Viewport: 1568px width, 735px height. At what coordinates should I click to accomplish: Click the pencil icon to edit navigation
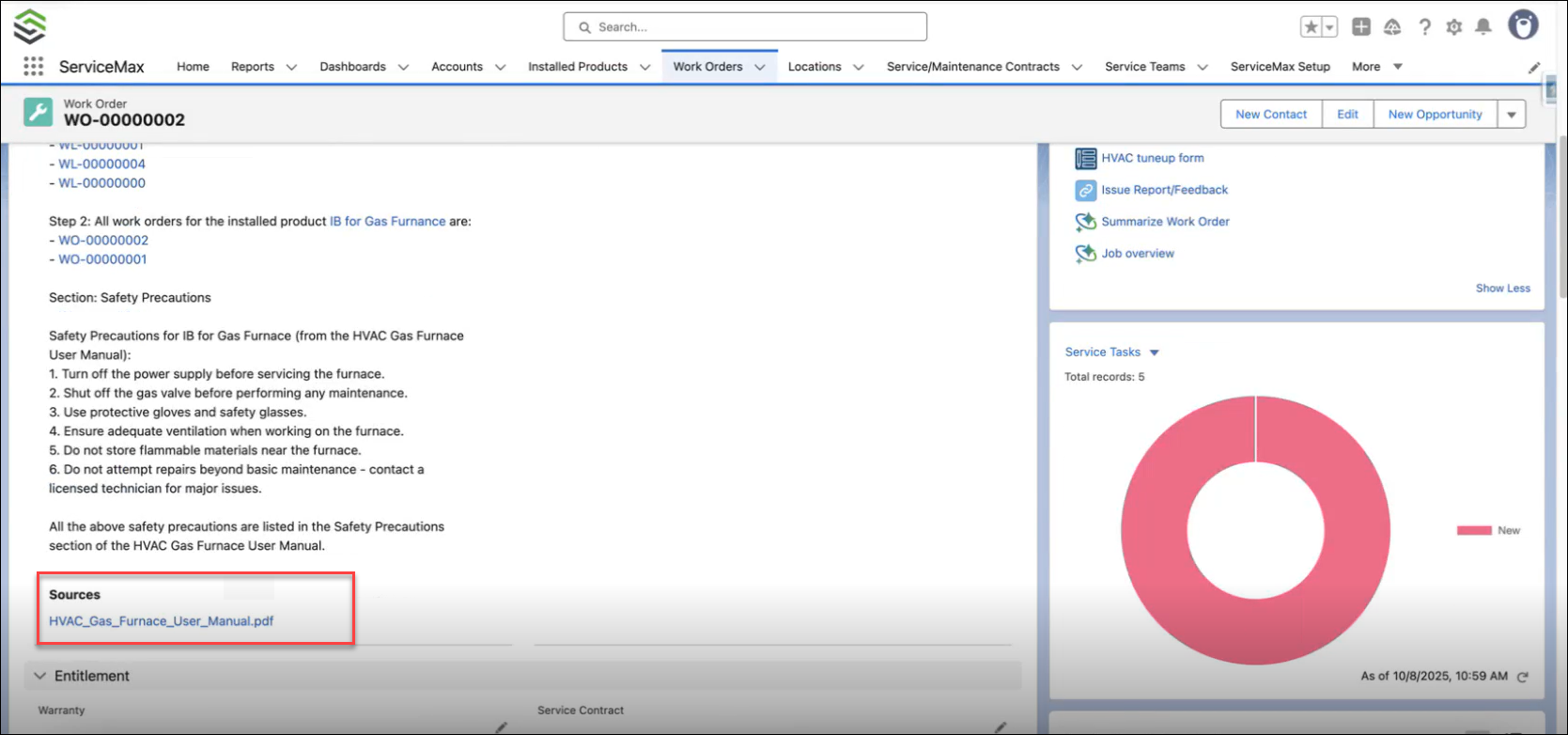(x=1534, y=68)
